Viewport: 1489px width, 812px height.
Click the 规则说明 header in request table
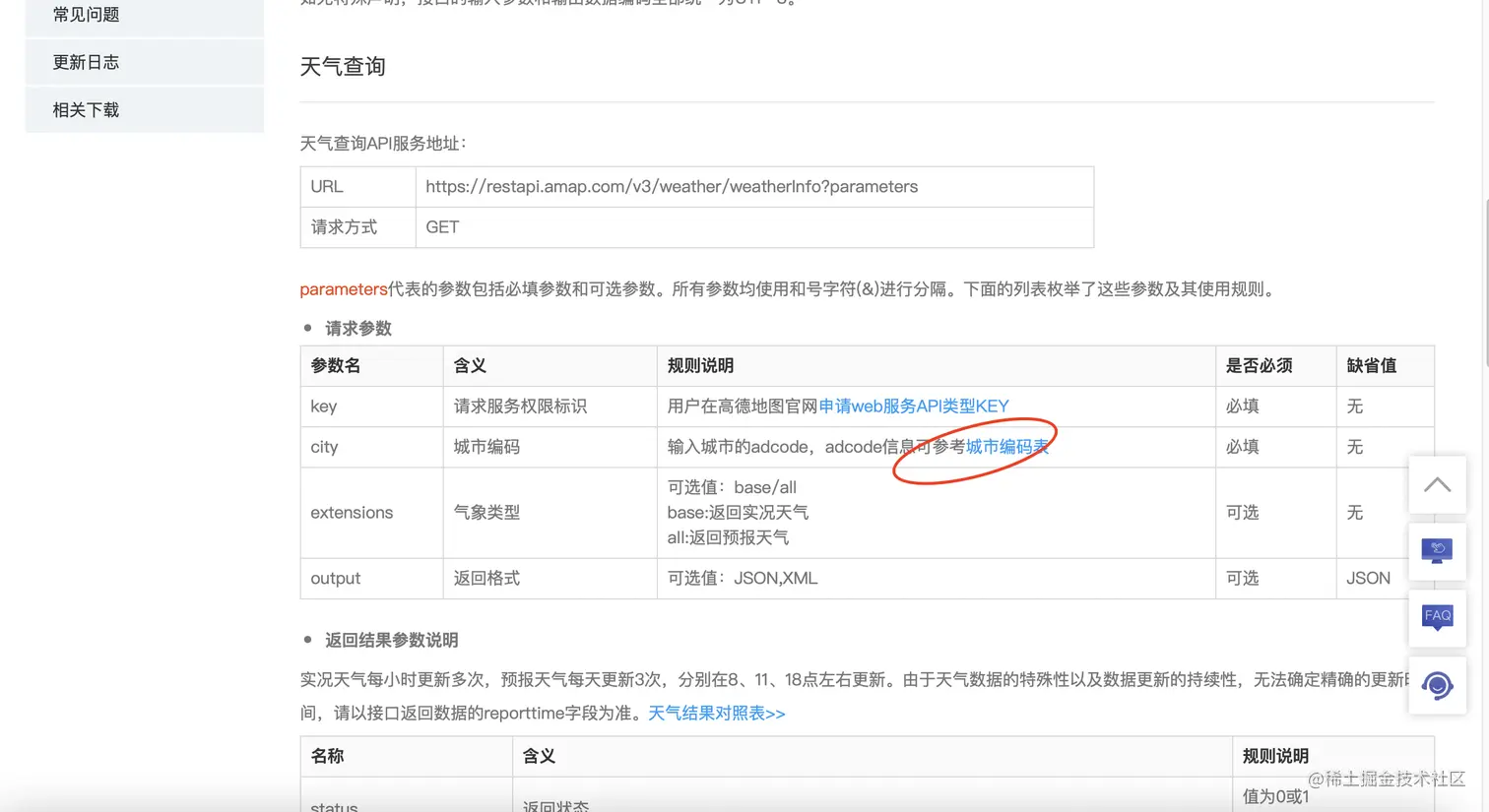[x=936, y=366]
